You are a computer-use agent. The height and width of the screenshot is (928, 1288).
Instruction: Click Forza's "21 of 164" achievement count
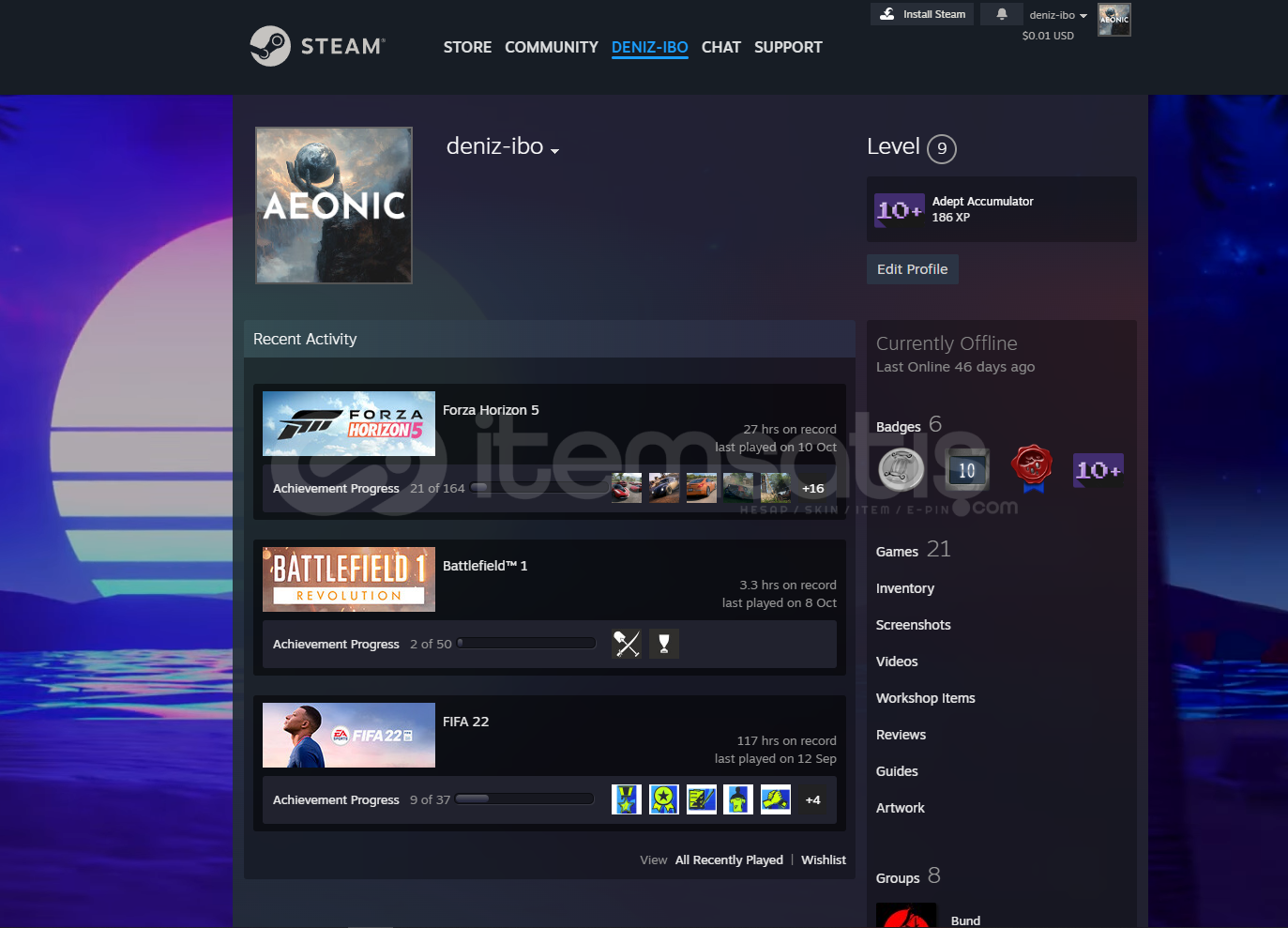(437, 488)
